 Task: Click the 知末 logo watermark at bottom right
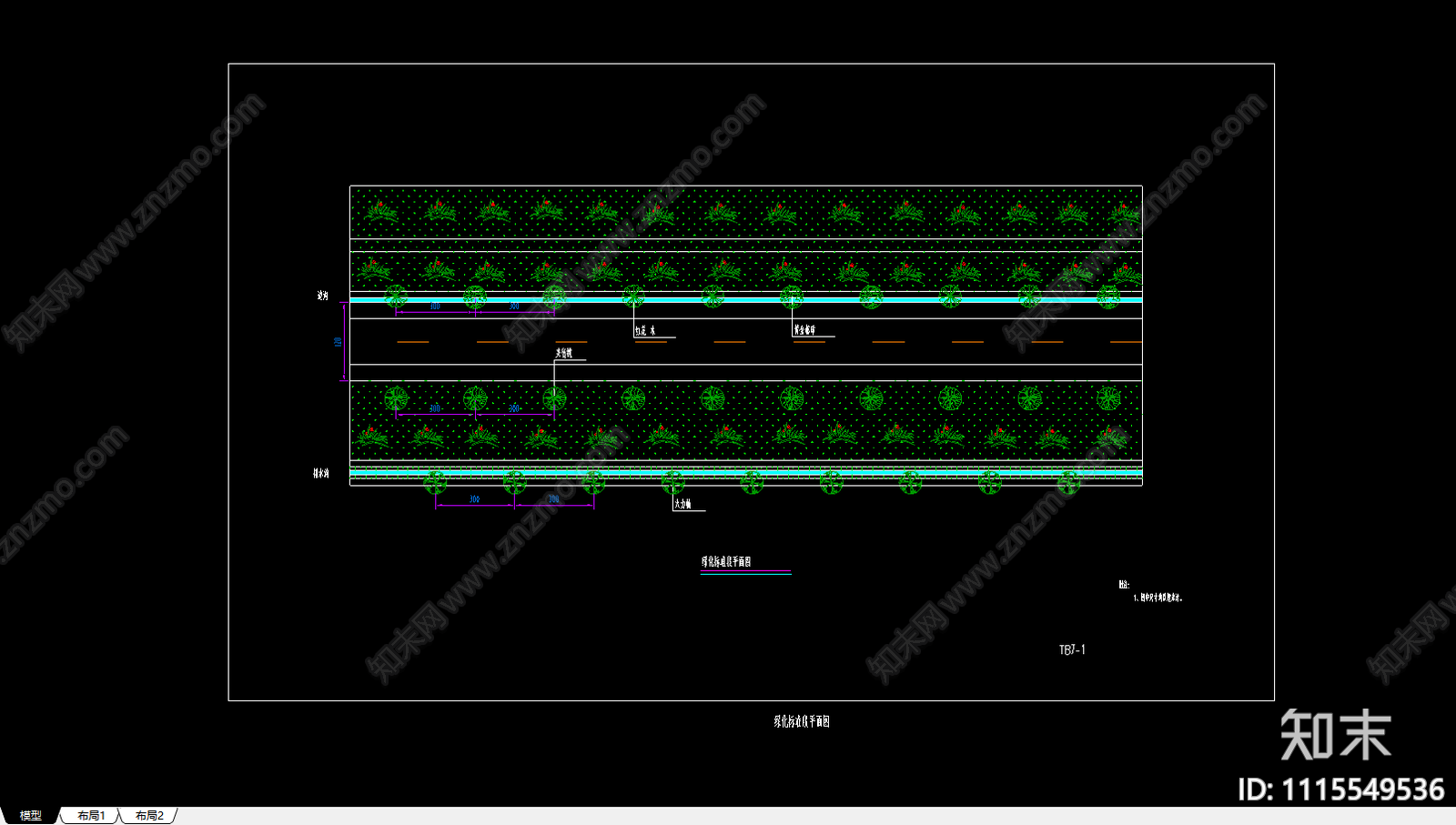[x=1335, y=735]
